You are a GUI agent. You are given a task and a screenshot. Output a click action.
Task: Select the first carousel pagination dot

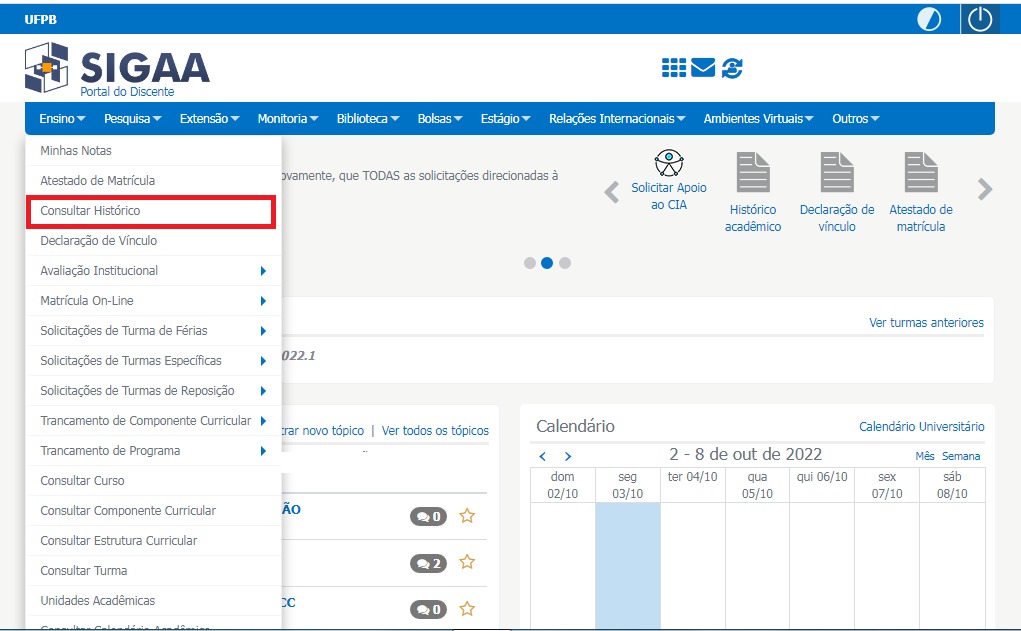point(529,263)
